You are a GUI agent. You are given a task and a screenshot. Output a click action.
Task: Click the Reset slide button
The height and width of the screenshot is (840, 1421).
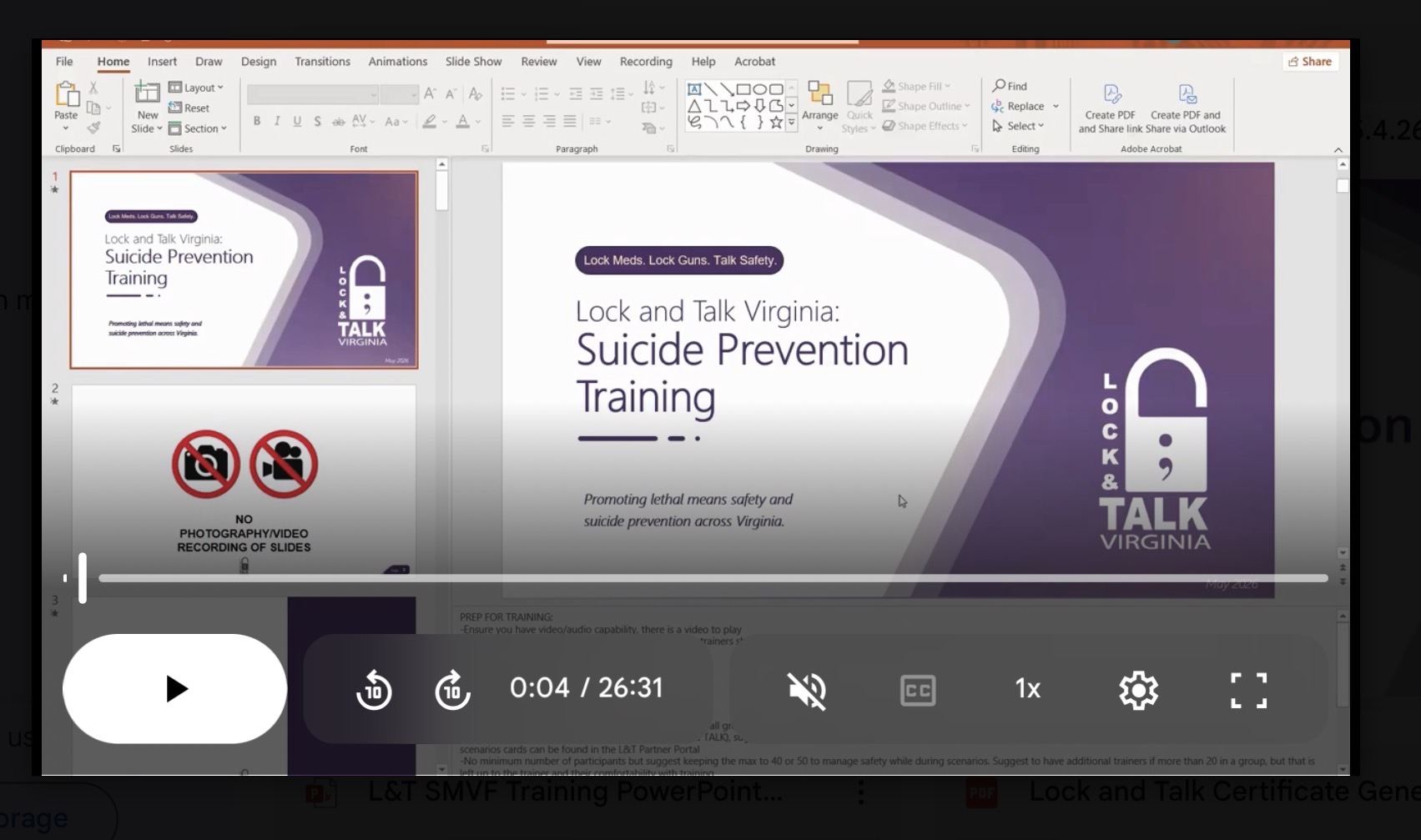pos(189,108)
